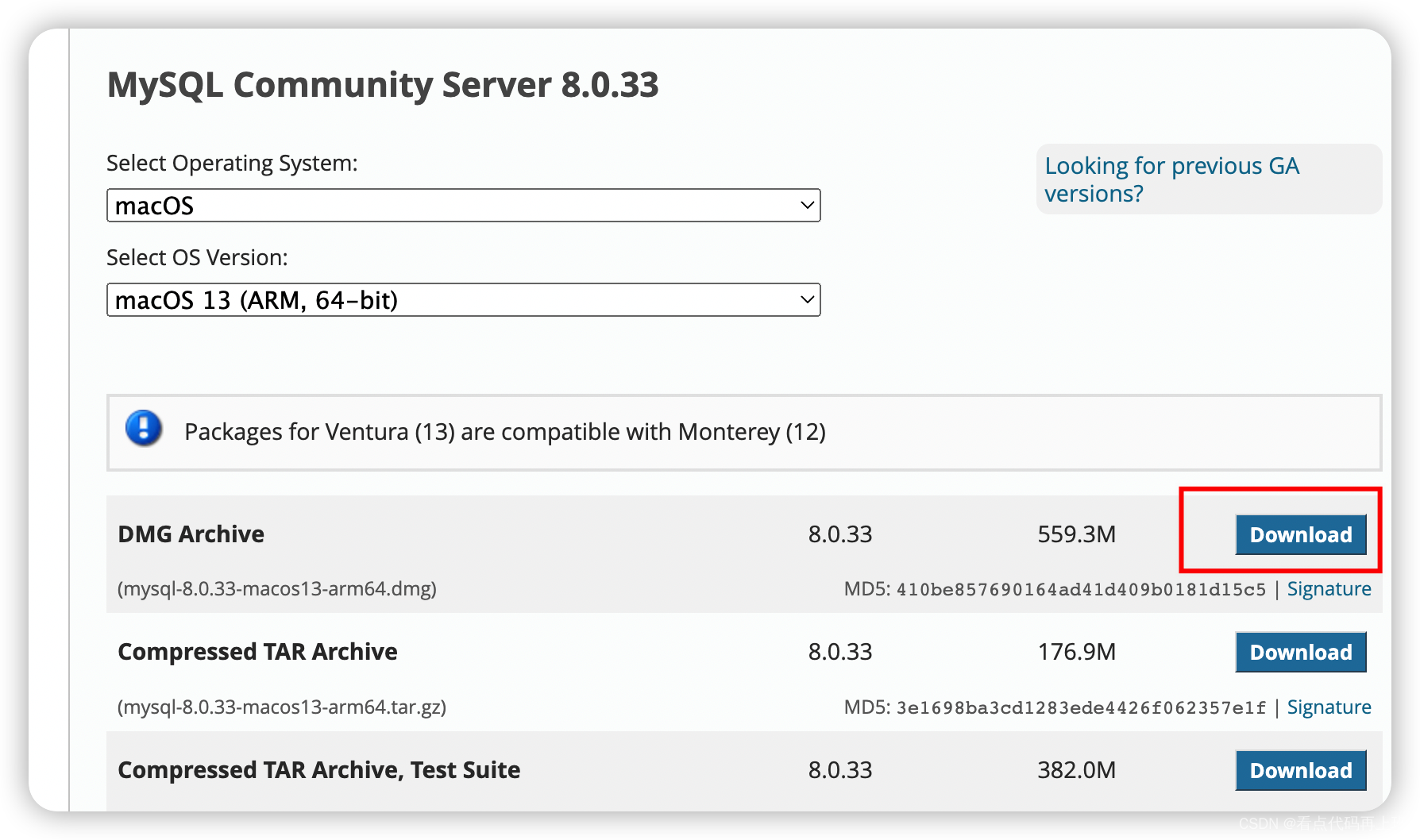Screen dimensions: 1420x840
Task: Download the Compressed TAR Archive Test Suite
Action: click(x=1300, y=769)
